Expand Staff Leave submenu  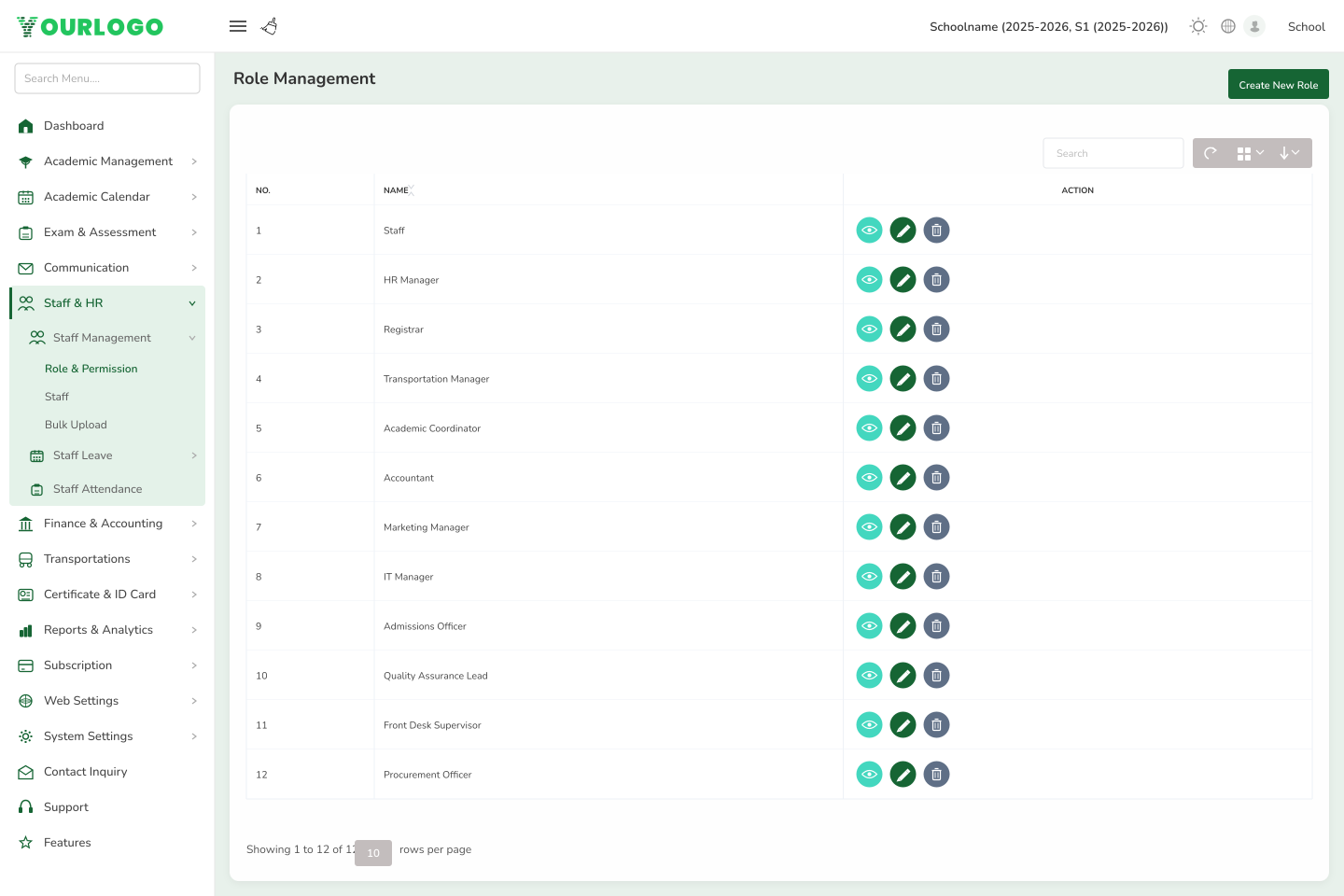[112, 455]
